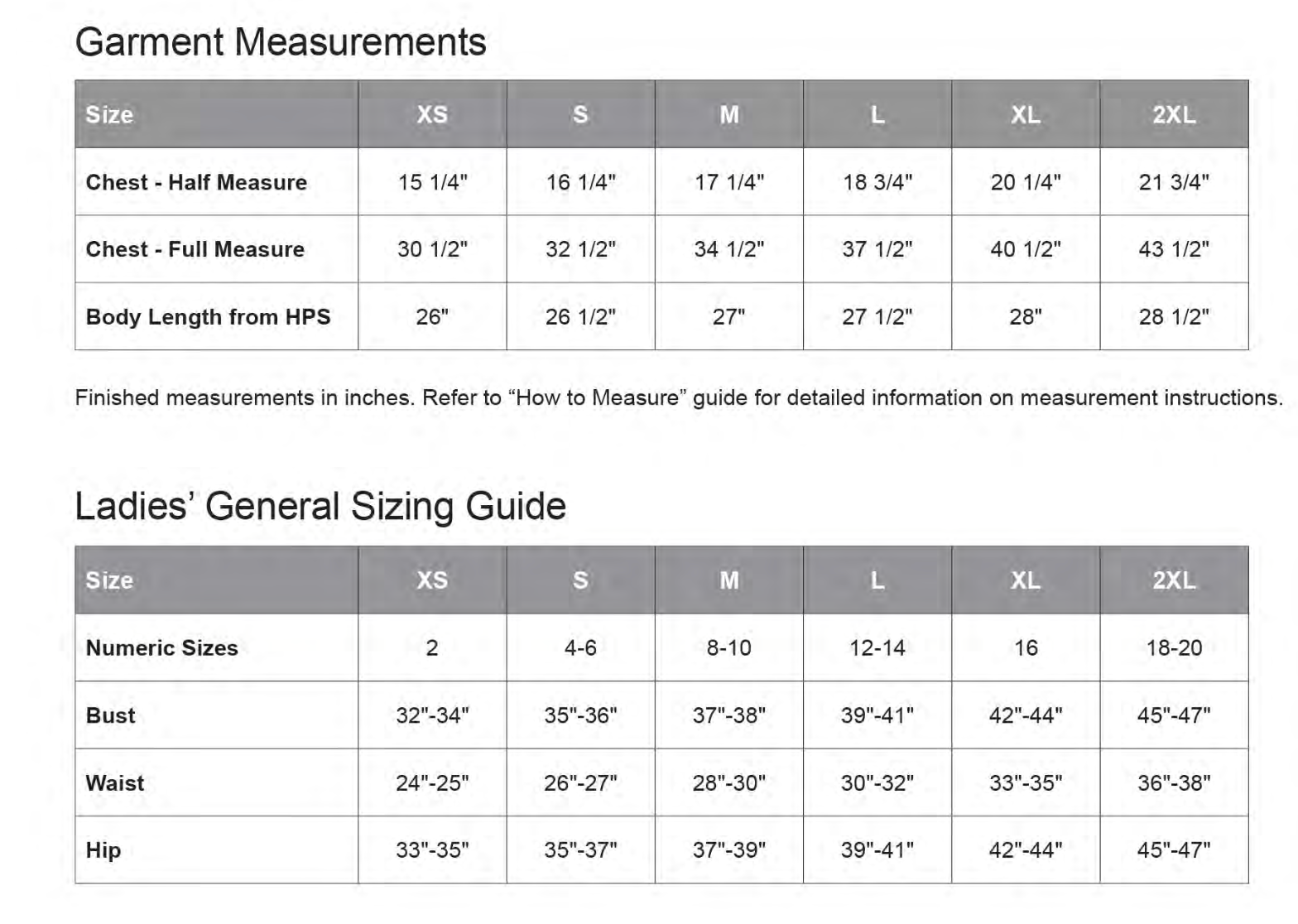Click the Ladies' General Sizing Guide heading
Screen dimensions: 1298x924
pos(320,507)
